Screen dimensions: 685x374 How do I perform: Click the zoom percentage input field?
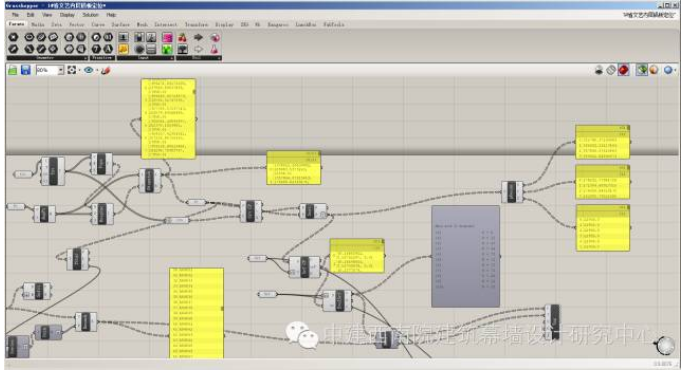click(x=47, y=70)
